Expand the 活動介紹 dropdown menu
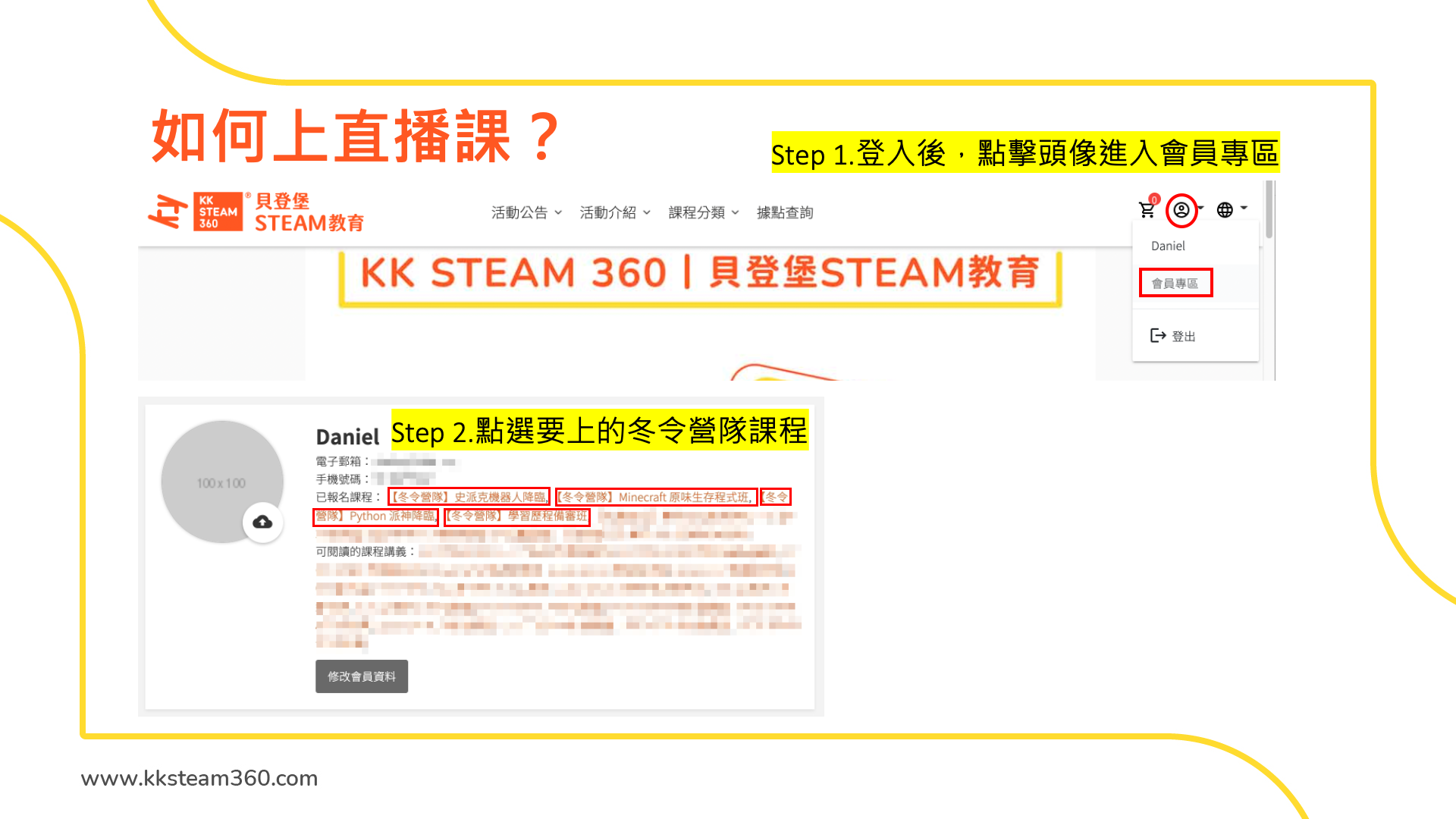 point(615,212)
